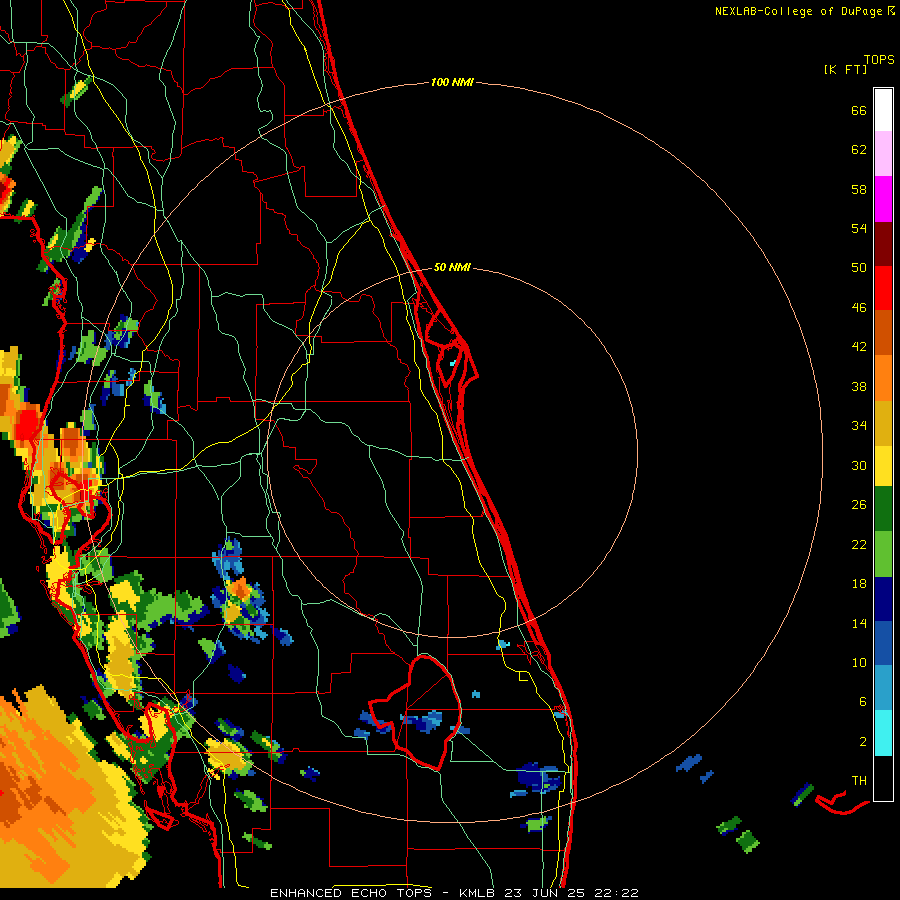Click the medium blue swatch at 10
The width and height of the screenshot is (900, 900).
883,643
